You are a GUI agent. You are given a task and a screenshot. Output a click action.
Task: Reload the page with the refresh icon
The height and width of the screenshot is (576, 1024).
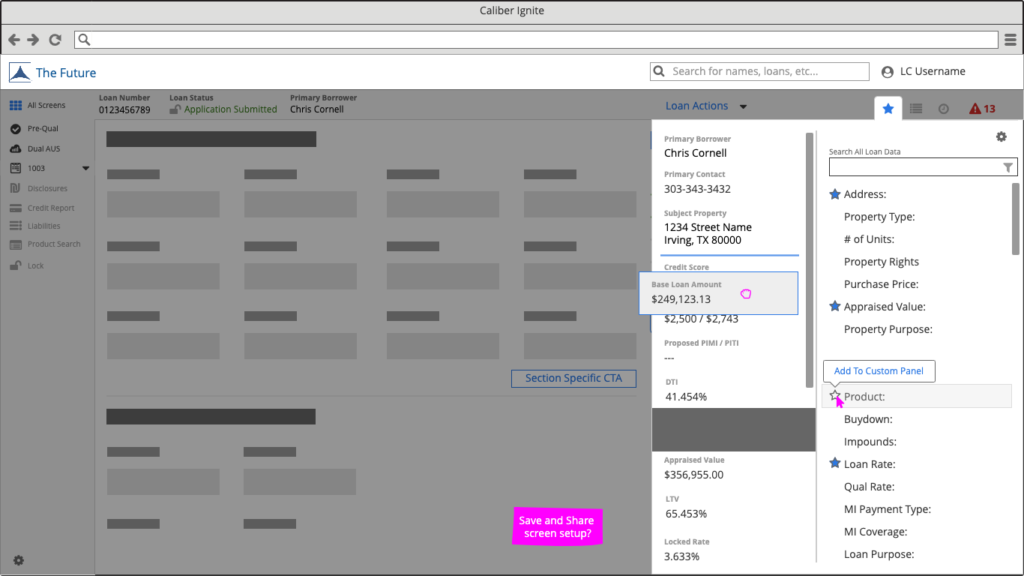pyautogui.click(x=54, y=40)
